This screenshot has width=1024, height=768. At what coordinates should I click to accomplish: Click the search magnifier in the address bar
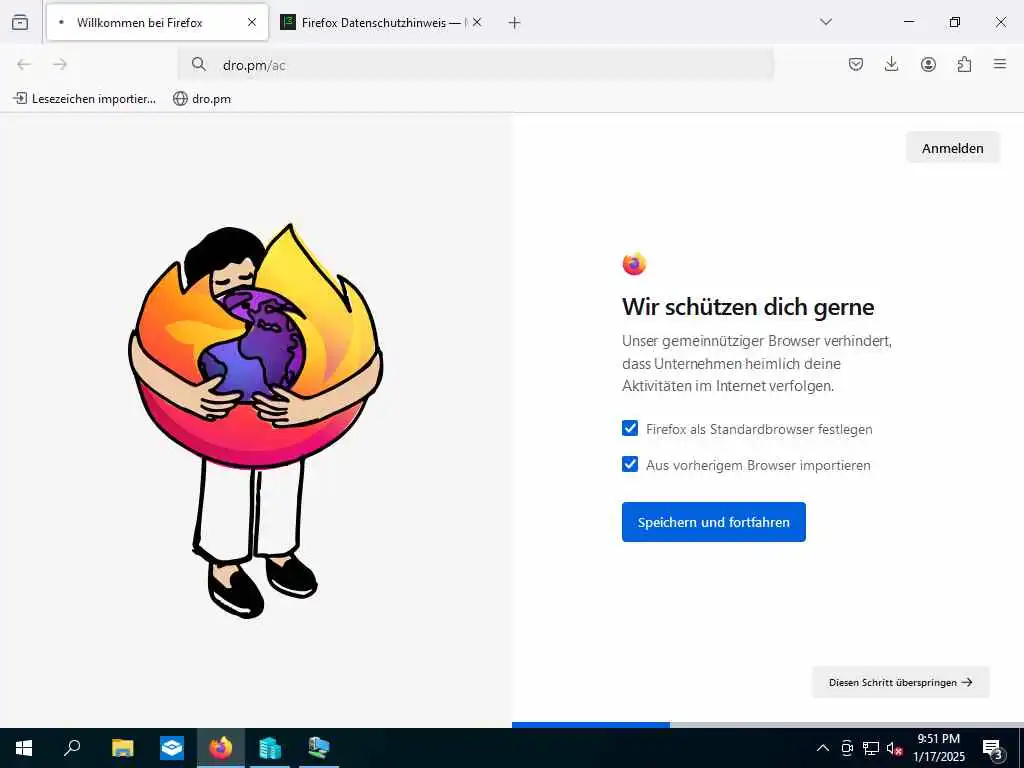pyautogui.click(x=199, y=64)
